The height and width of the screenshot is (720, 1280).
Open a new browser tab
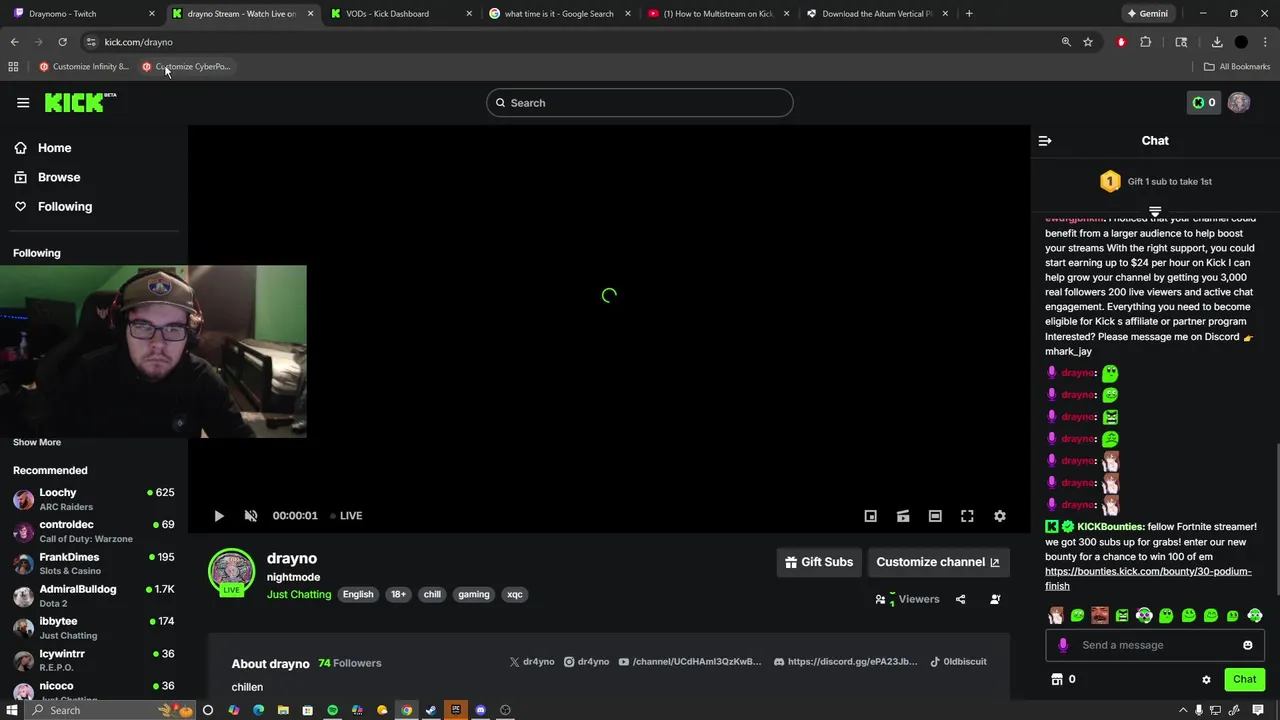coord(969,14)
